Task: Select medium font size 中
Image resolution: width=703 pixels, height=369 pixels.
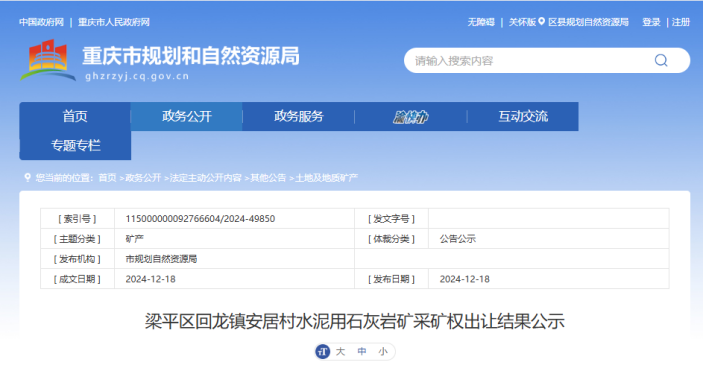Action: tap(362, 352)
